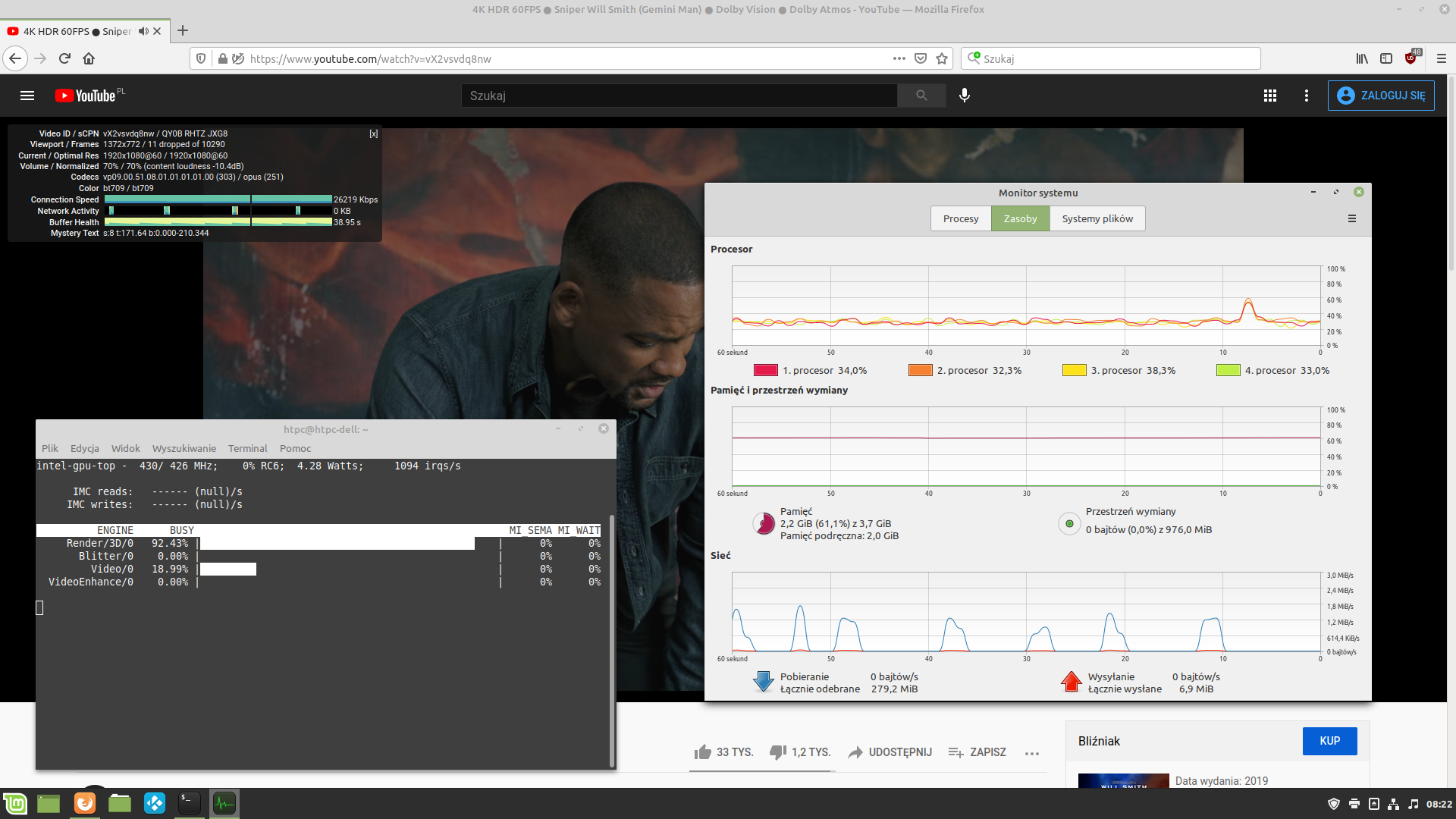Open uBlock Origin extension icon

(1412, 58)
